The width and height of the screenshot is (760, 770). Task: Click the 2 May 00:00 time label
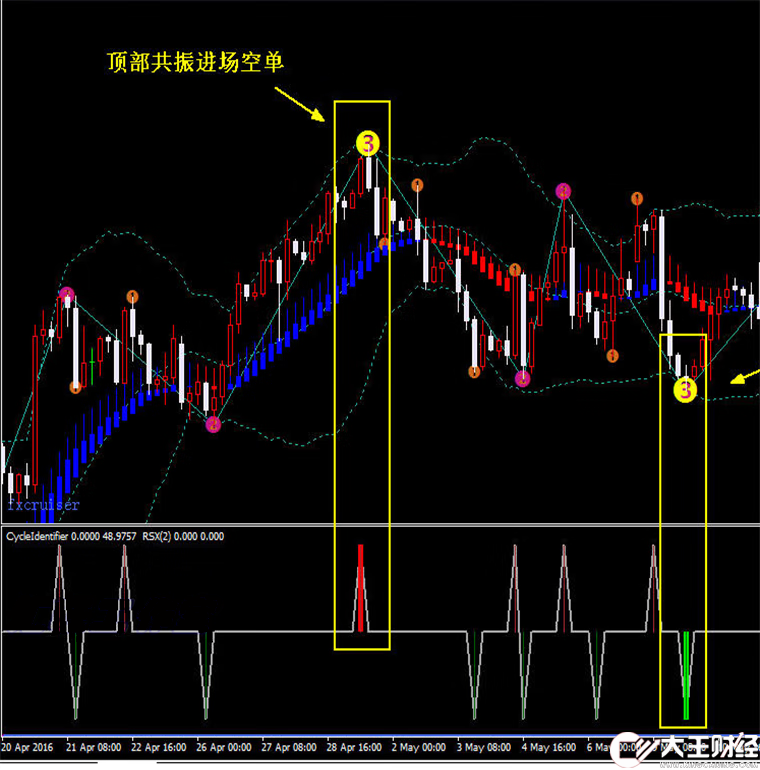click(419, 747)
